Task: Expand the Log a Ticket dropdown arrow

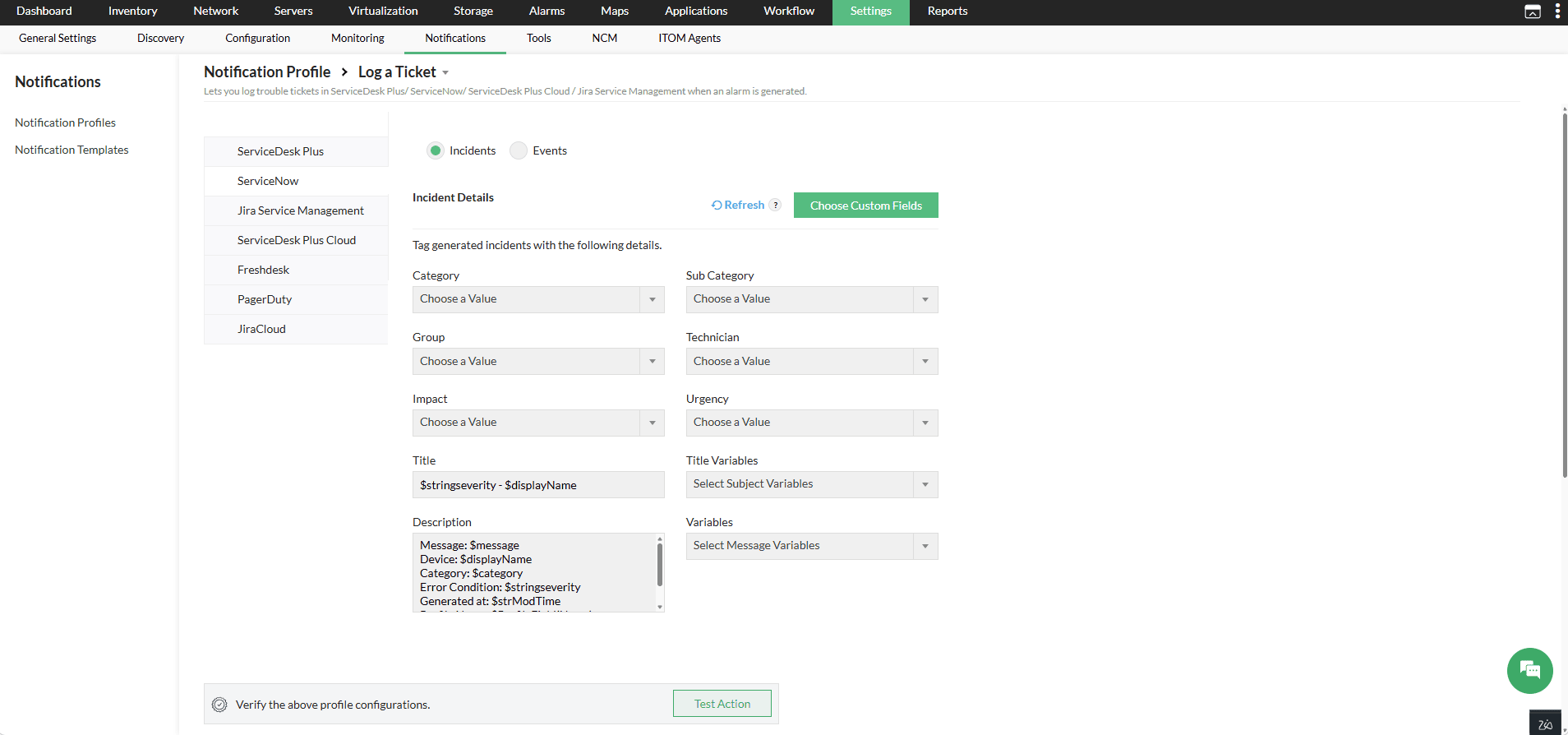Action: tap(445, 73)
